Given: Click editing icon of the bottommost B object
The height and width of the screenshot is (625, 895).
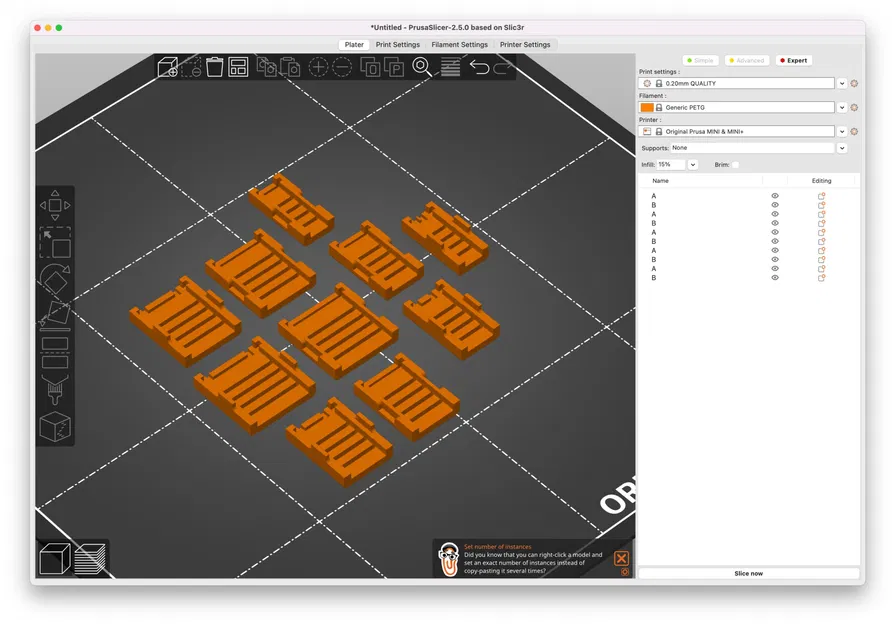Looking at the screenshot, I should click(821, 278).
